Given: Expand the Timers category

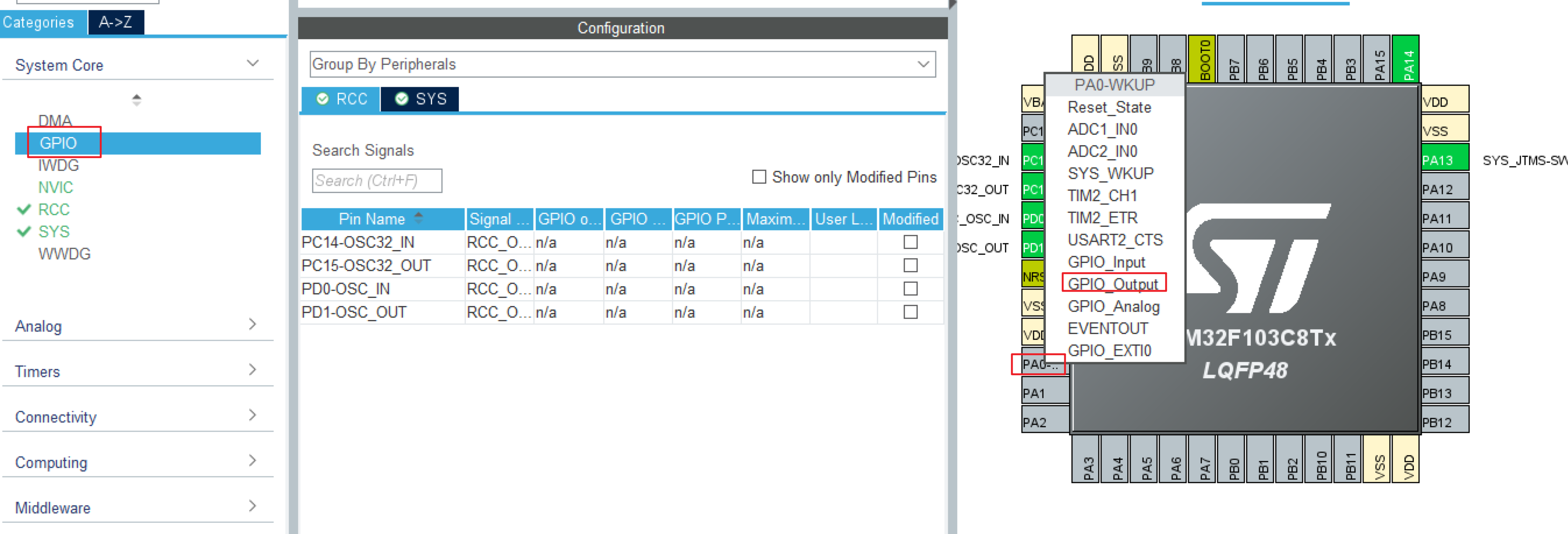Looking at the screenshot, I should pyautogui.click(x=137, y=371).
